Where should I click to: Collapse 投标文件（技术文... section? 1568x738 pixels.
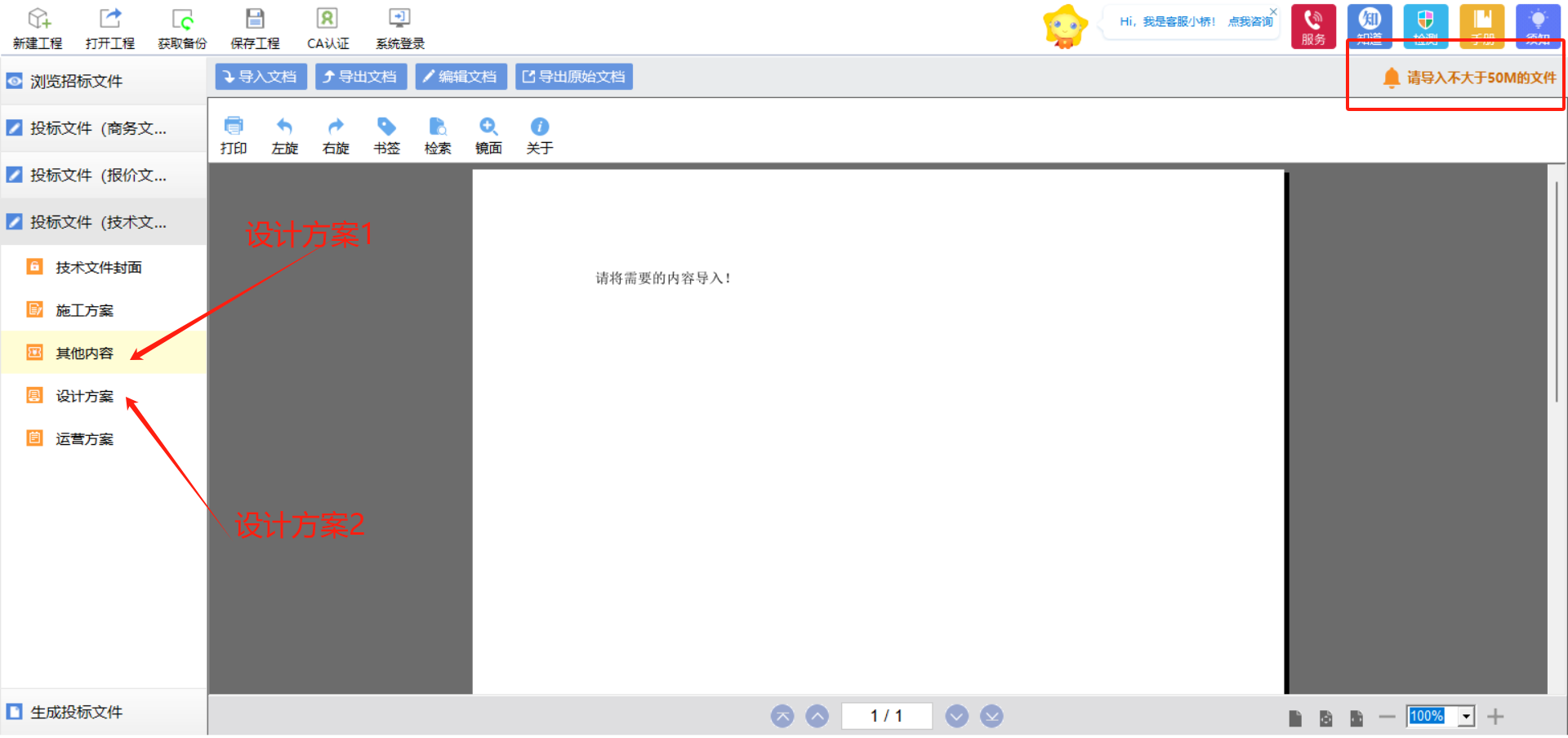[x=98, y=222]
